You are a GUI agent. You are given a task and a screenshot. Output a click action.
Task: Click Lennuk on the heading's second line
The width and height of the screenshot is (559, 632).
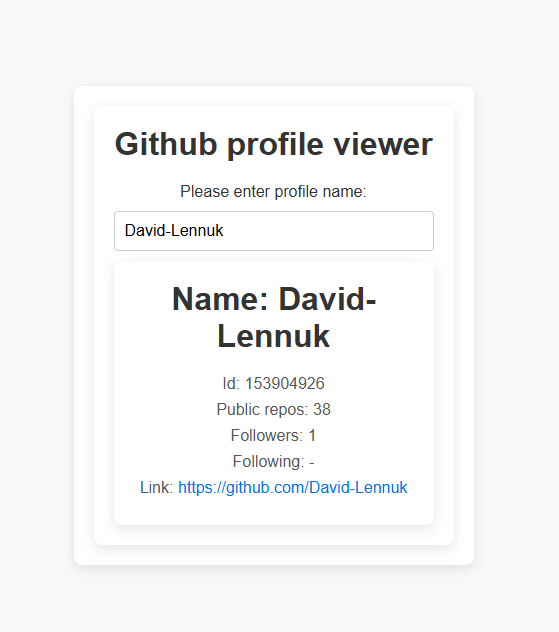click(274, 336)
